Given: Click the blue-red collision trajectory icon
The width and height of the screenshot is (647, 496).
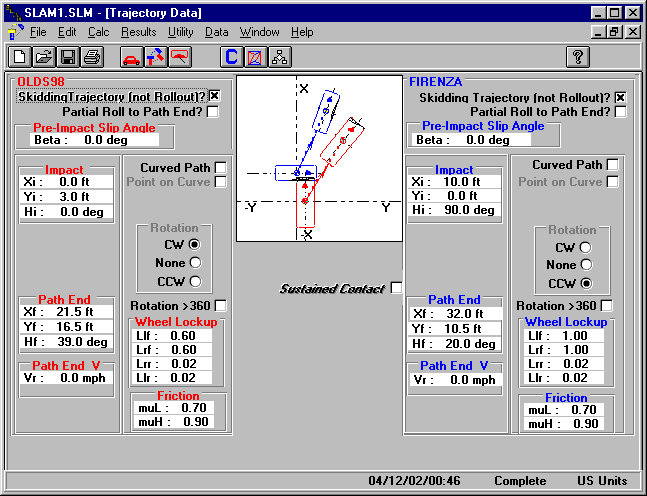Looking at the screenshot, I should click(x=156, y=57).
